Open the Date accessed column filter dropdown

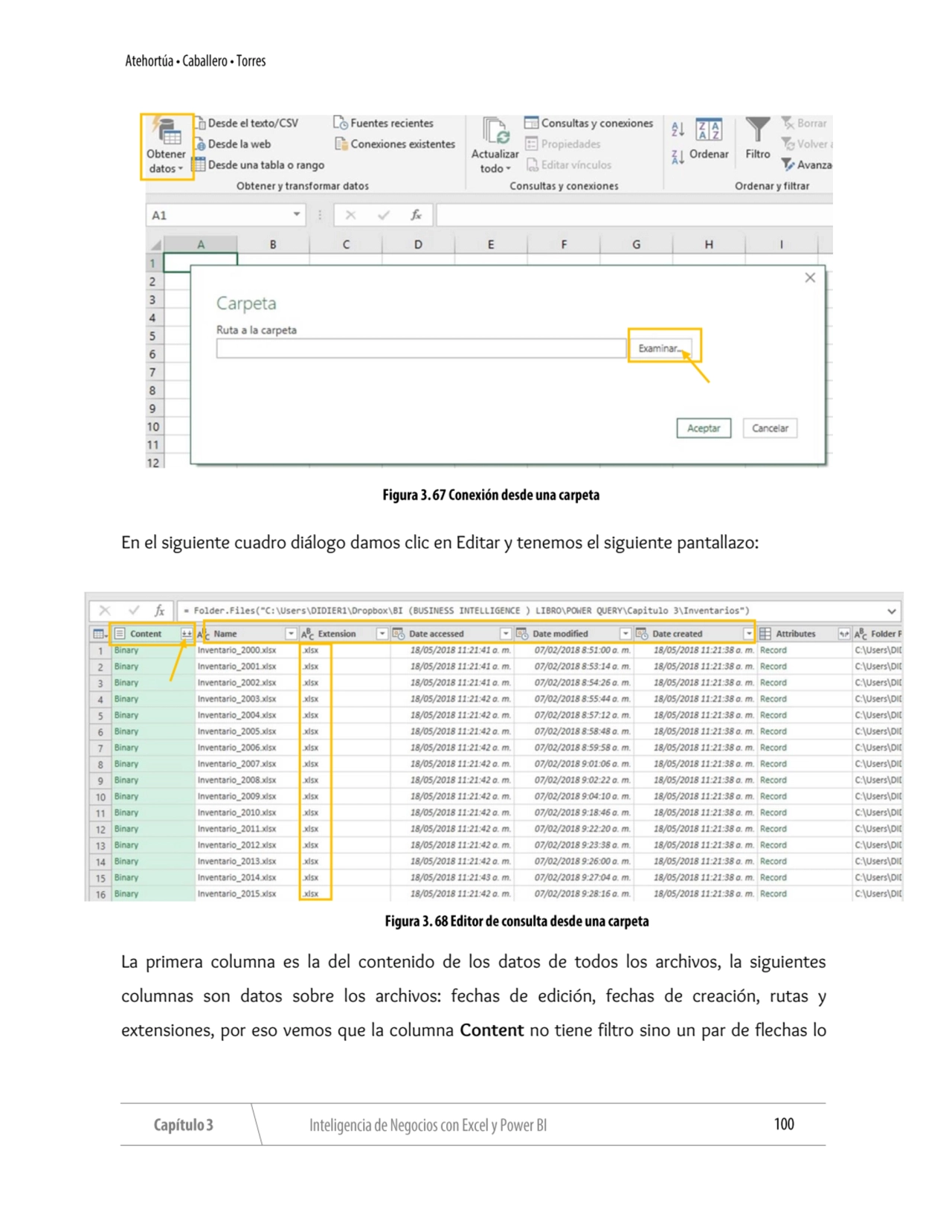(x=506, y=634)
